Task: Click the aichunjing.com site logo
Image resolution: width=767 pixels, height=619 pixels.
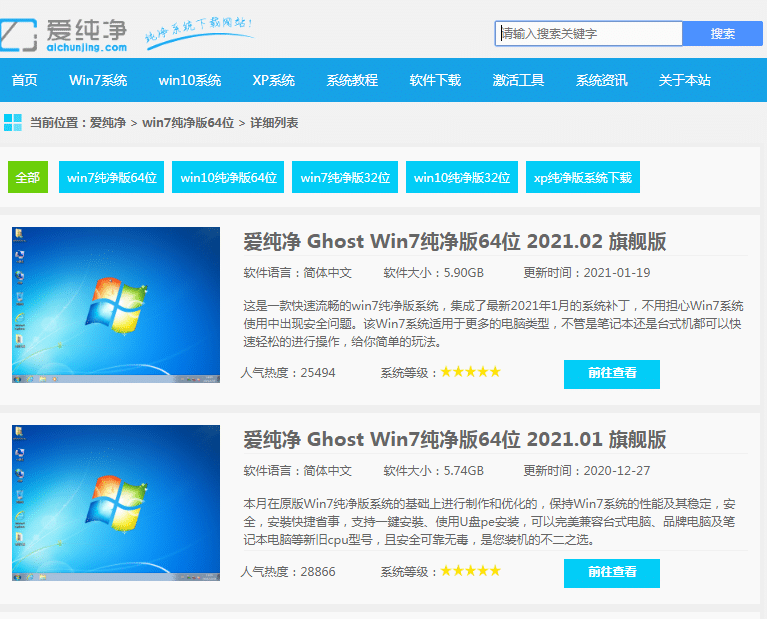Action: point(64,35)
